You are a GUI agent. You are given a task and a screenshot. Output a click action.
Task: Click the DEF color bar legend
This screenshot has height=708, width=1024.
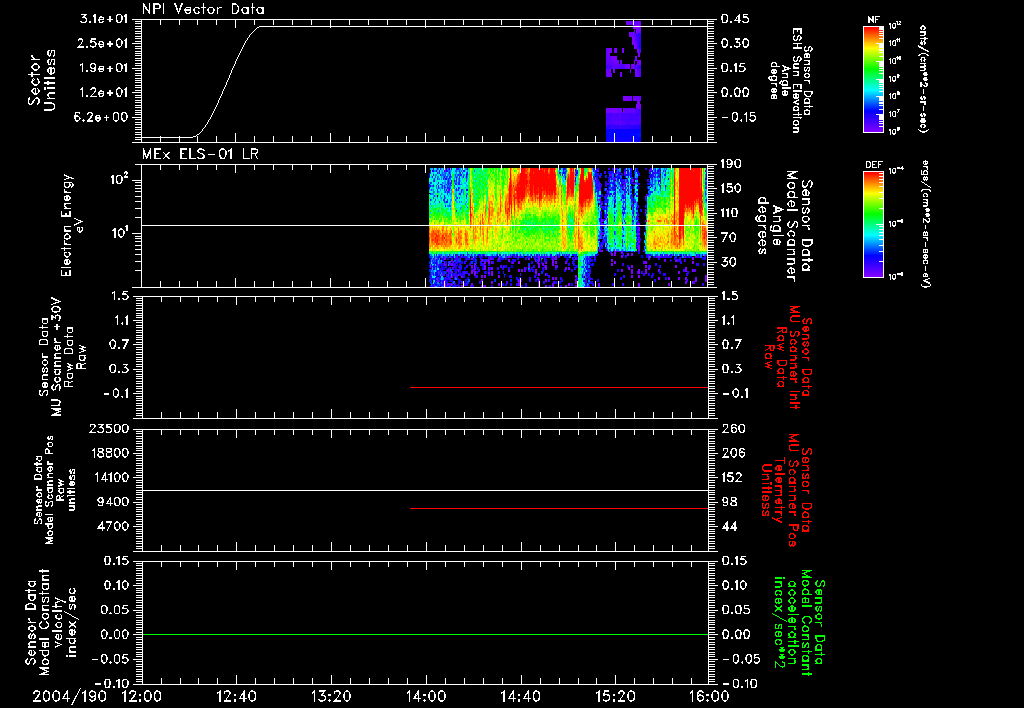873,224
